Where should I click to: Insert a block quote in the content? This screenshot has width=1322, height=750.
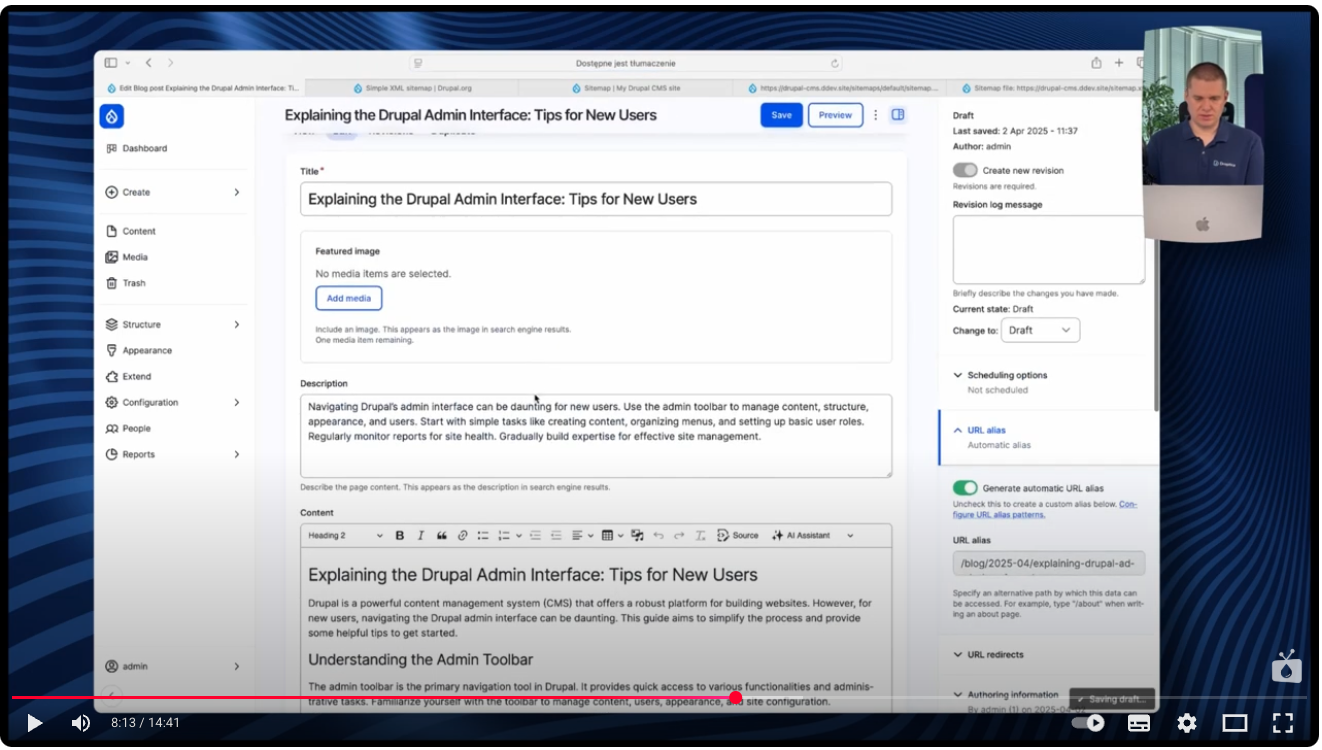[x=441, y=535]
